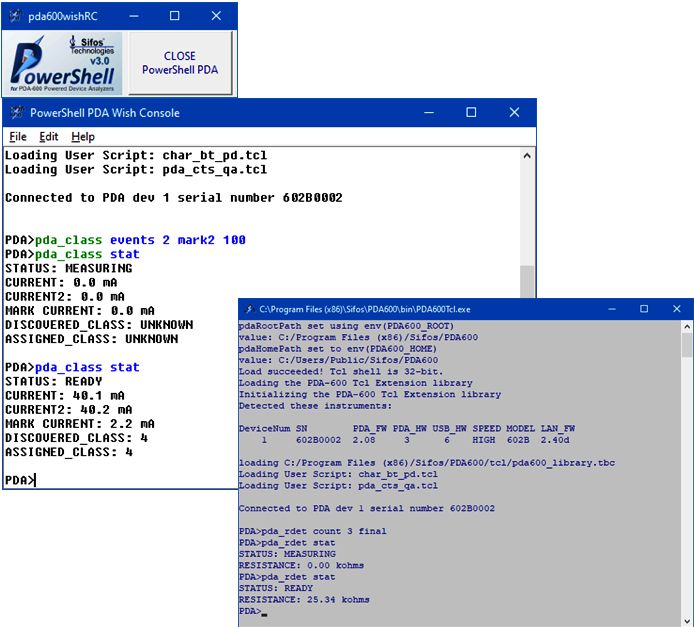
Task: Click Wish Console scrollbar up arrow
Action: pos(527,156)
